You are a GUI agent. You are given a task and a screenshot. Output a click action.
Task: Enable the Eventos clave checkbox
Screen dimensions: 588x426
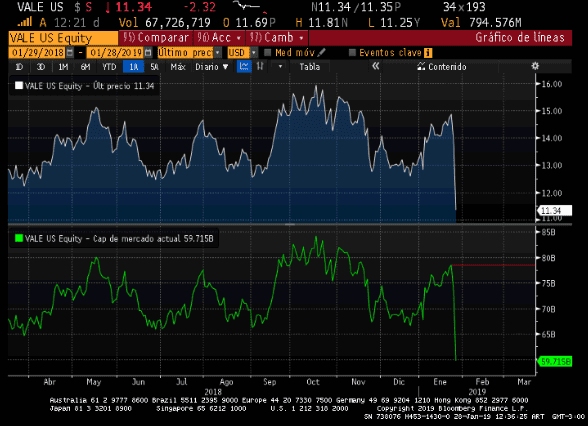tap(352, 52)
